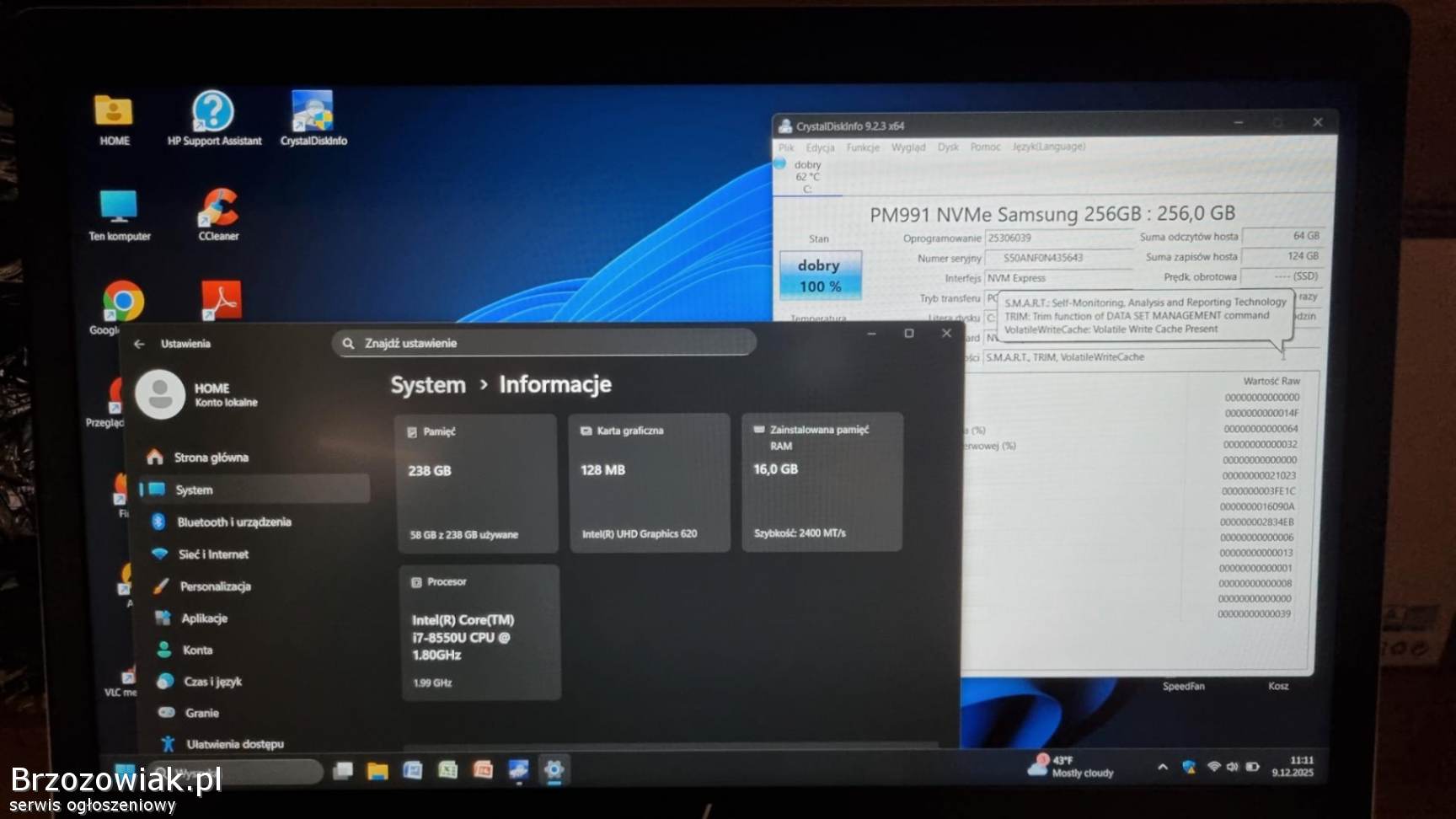
Task: Open Personalizacja settings category
Action: click(x=215, y=586)
